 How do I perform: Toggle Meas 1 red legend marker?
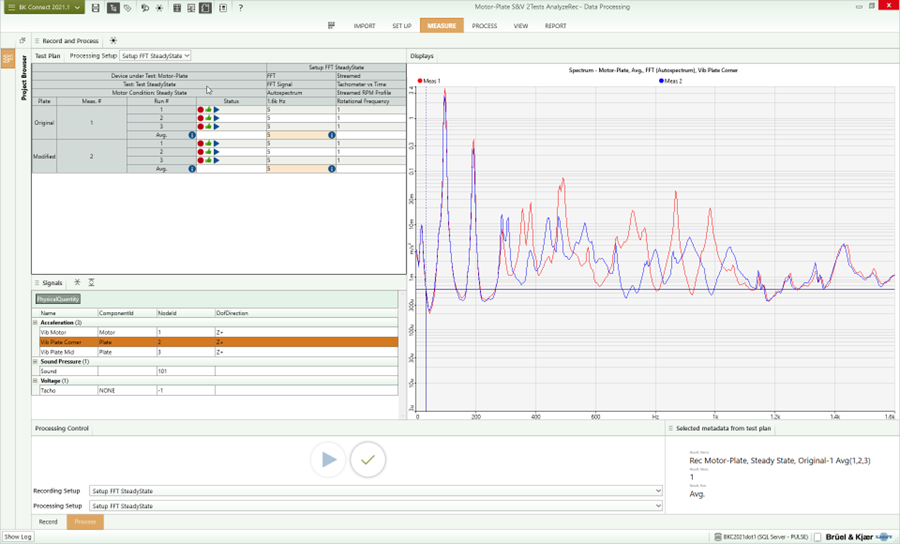[420, 80]
